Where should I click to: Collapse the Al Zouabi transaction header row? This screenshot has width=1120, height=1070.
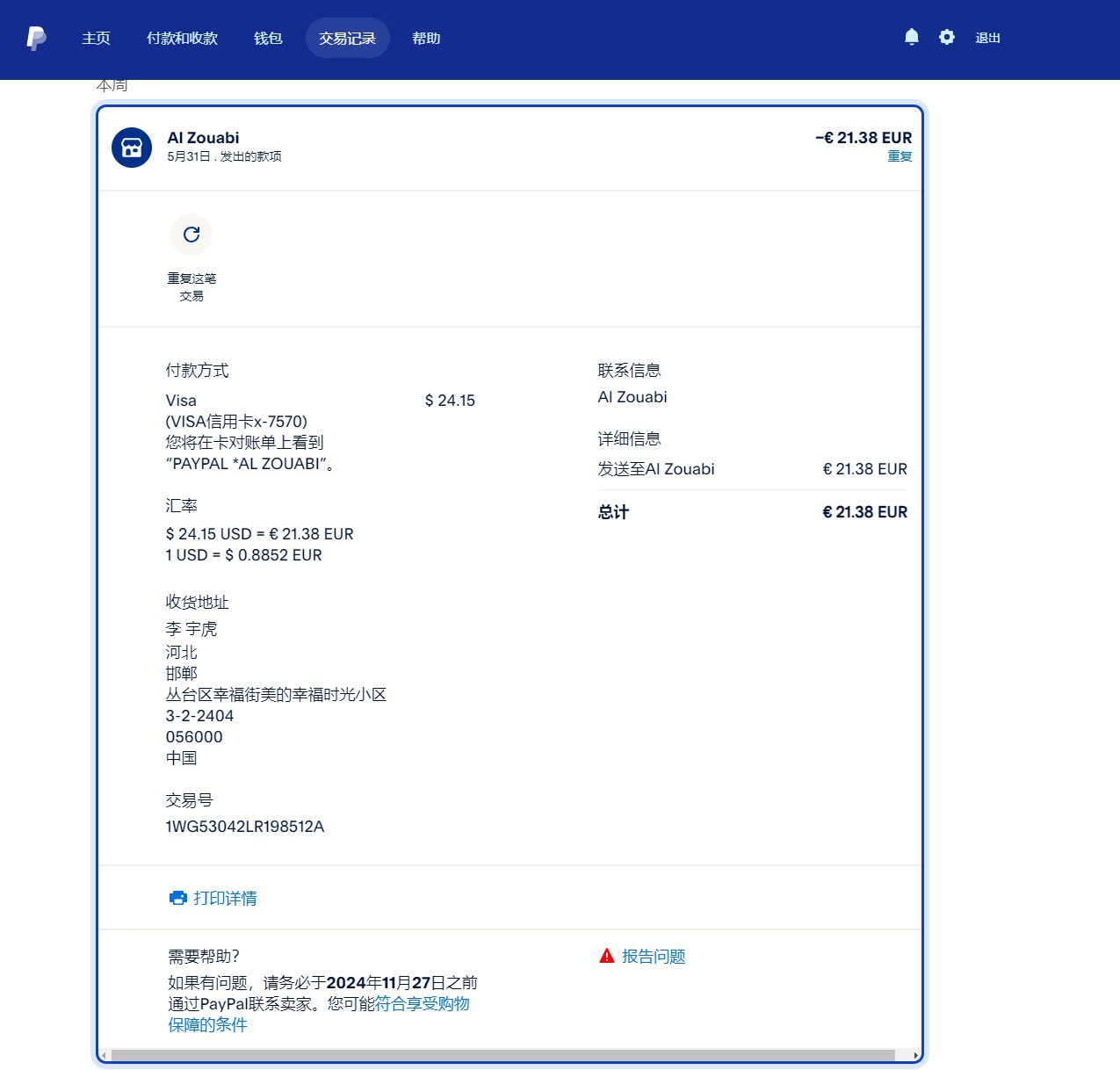pyautogui.click(x=509, y=147)
